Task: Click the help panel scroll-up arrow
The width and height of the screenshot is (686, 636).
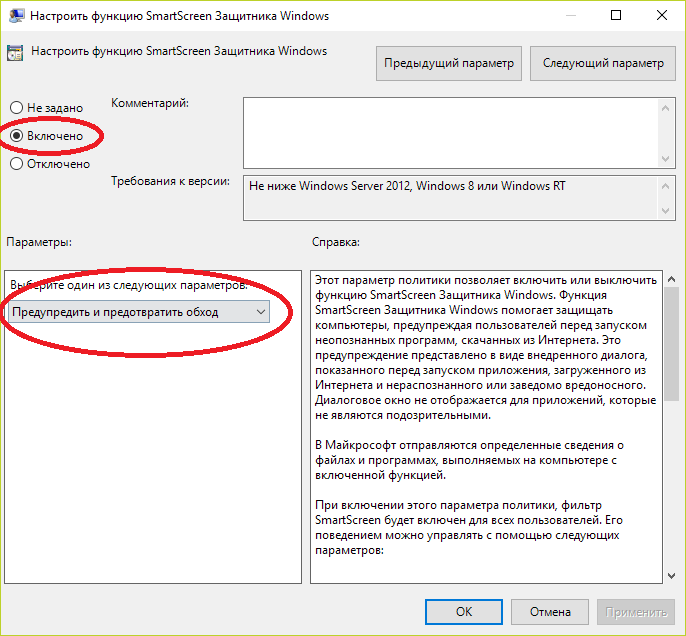Action: (x=672, y=279)
